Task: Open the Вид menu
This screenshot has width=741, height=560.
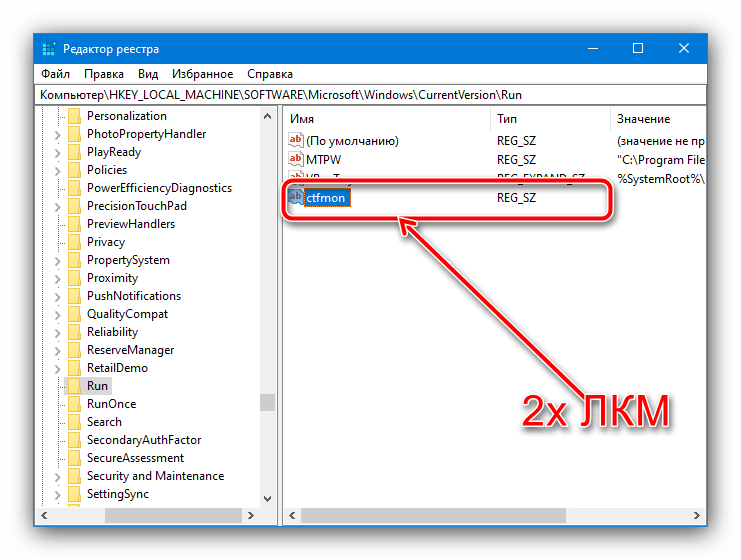Action: click(x=148, y=74)
